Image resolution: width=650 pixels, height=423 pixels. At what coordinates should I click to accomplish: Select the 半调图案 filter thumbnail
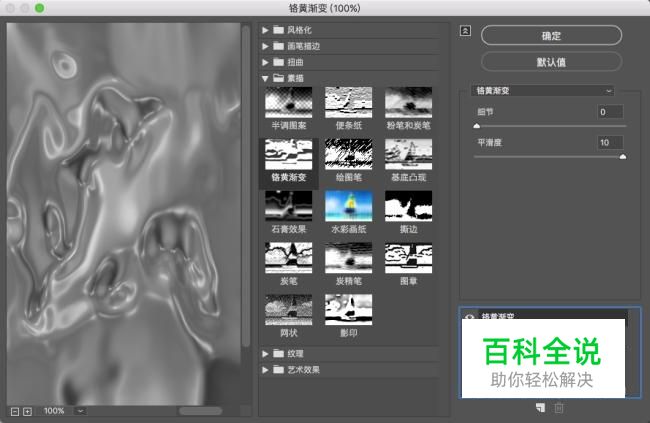pos(289,102)
